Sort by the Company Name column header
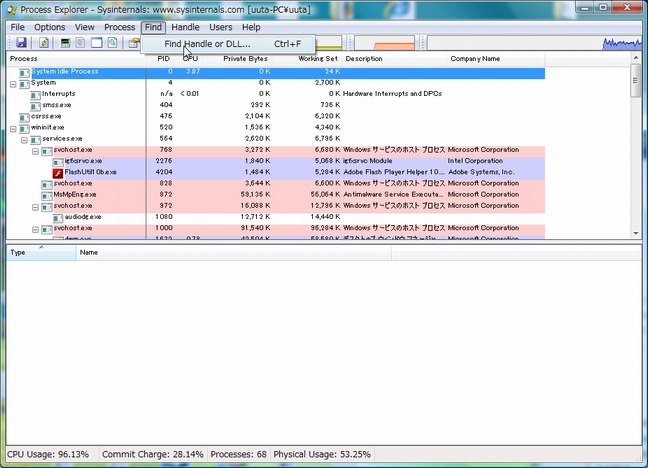Viewport: 648px width, 468px height. (x=496, y=59)
